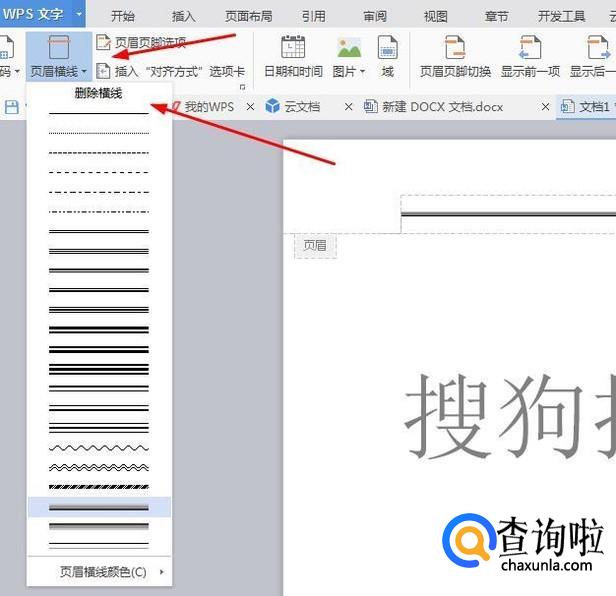This screenshot has height=596, width=616.
Task: Choose the highlighted gray shaded line style
Action: click(x=99, y=507)
